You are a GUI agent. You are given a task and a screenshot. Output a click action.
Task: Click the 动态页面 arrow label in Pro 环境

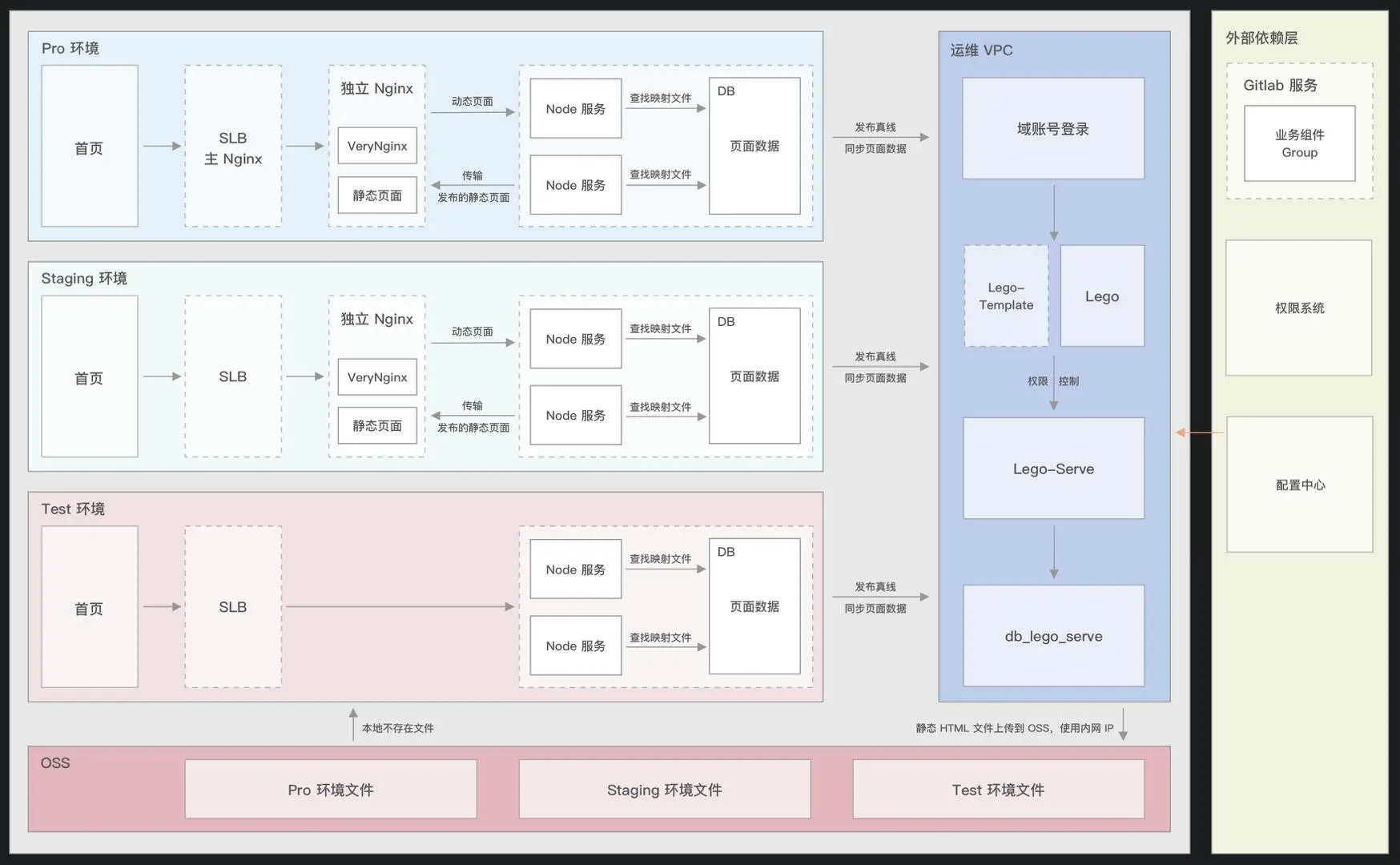(473, 102)
